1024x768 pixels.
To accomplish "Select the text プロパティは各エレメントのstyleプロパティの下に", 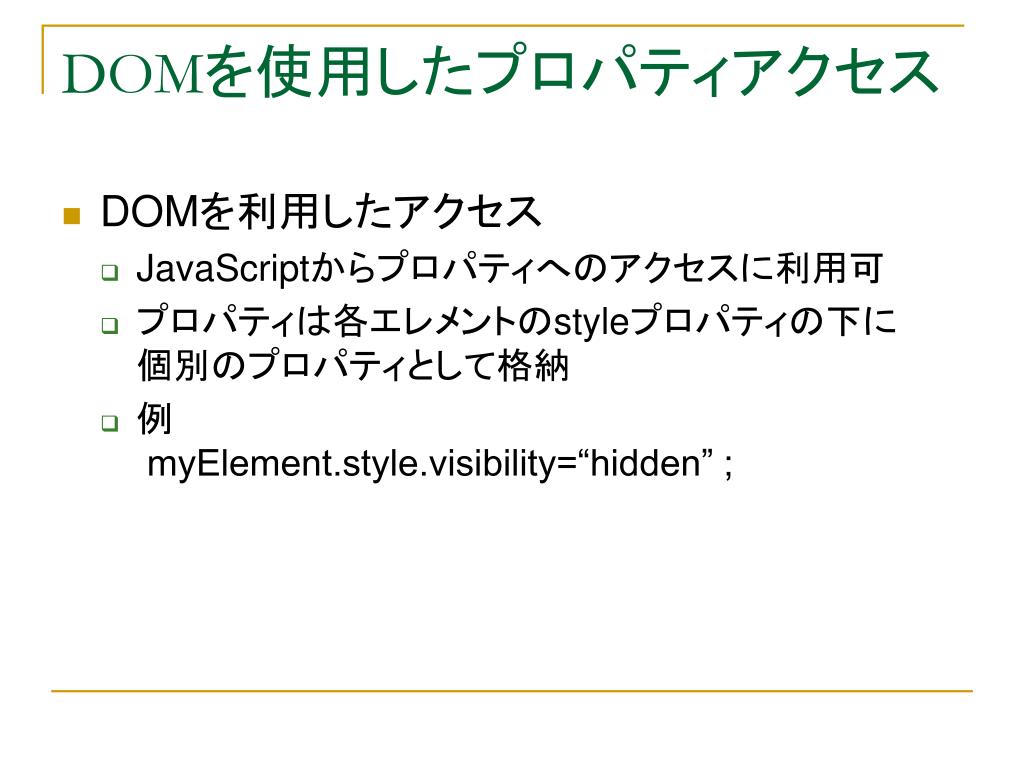I will pos(516,321).
